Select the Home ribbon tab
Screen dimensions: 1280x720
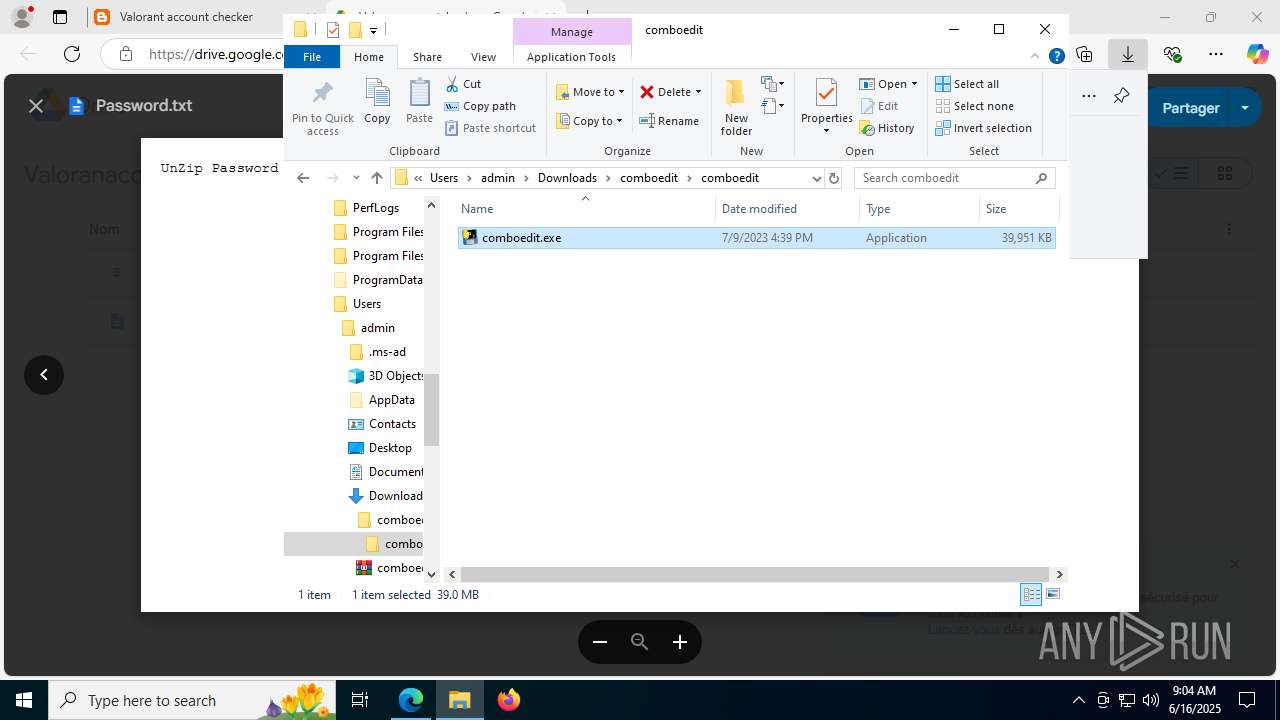pos(368,57)
